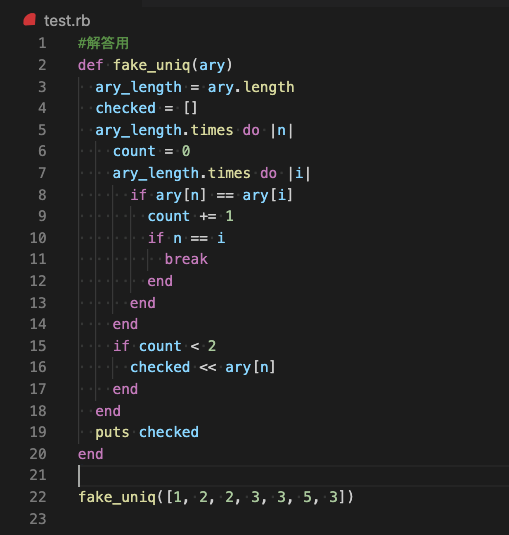Click the 'def' keyword on line 2
This screenshot has height=535, width=509.
coord(90,65)
